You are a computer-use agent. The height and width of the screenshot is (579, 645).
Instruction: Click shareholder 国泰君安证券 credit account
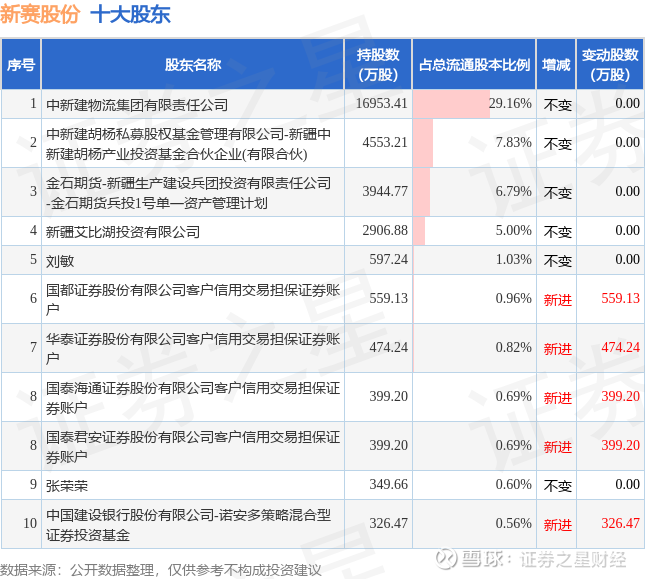point(193,447)
